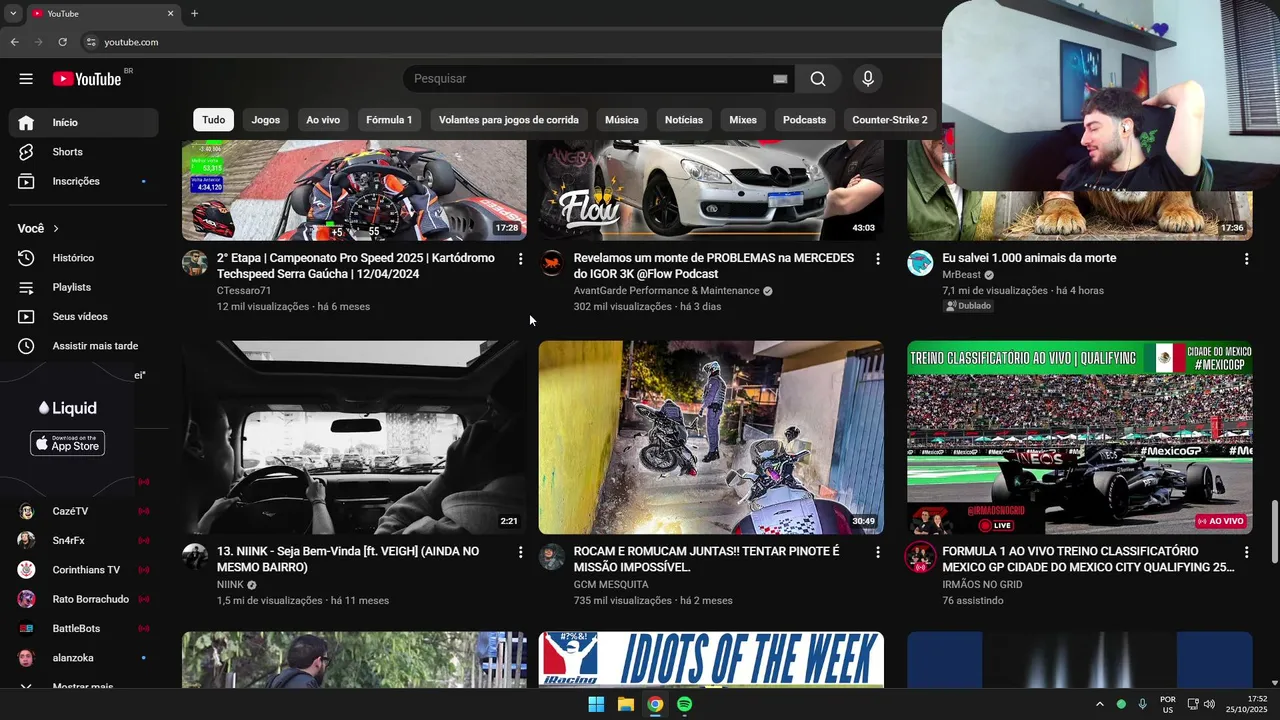The image size is (1280, 720).
Task: Click the page vertical scrollbar
Action: click(x=1274, y=530)
